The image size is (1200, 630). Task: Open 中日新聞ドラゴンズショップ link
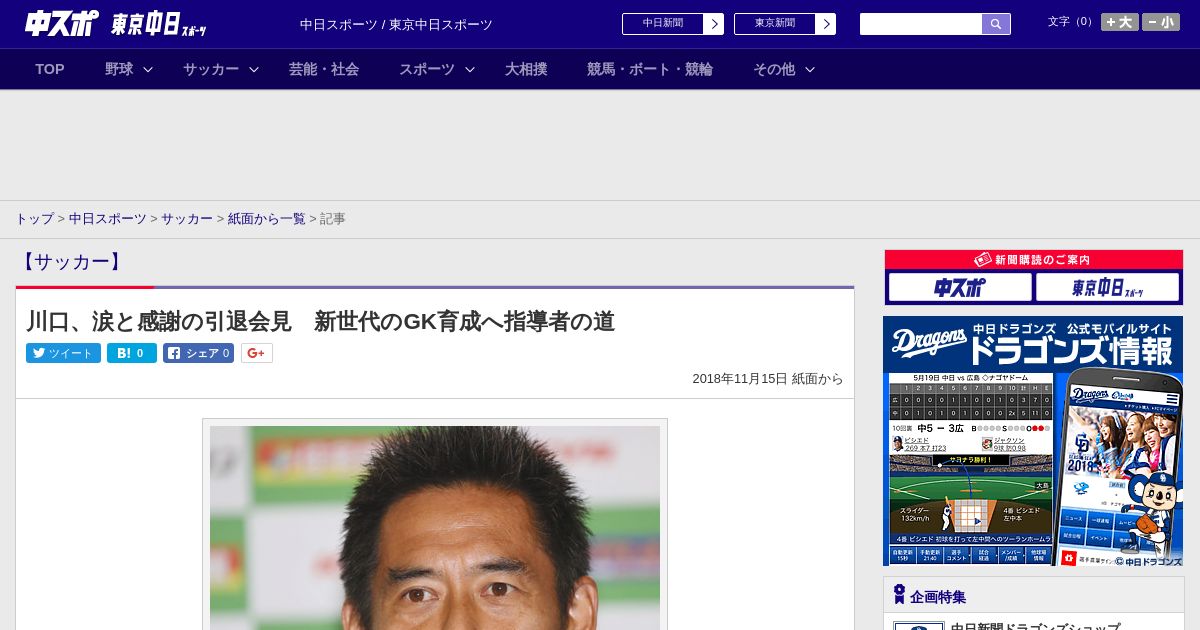click(x=1035, y=626)
